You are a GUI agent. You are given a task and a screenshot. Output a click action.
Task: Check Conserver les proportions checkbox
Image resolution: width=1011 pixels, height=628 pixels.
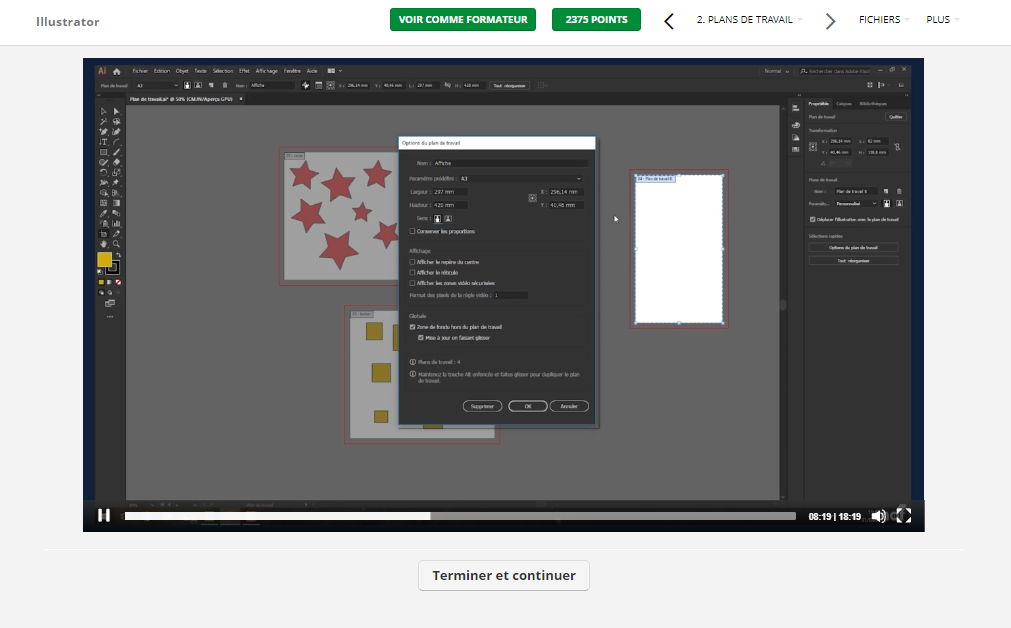(x=412, y=231)
